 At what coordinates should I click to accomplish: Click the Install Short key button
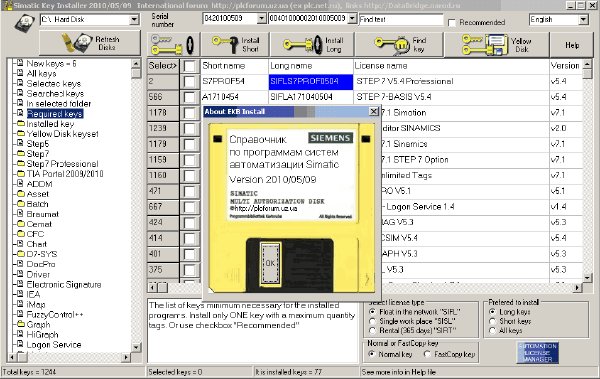click(x=235, y=44)
